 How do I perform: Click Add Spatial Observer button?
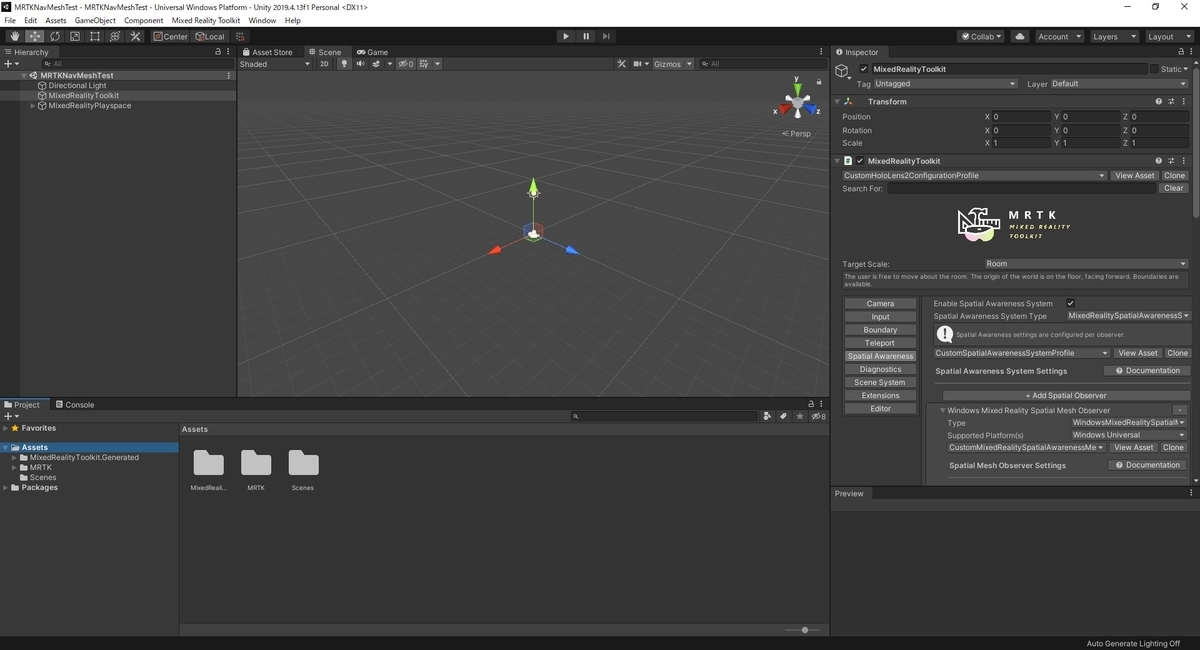tap(1065, 396)
